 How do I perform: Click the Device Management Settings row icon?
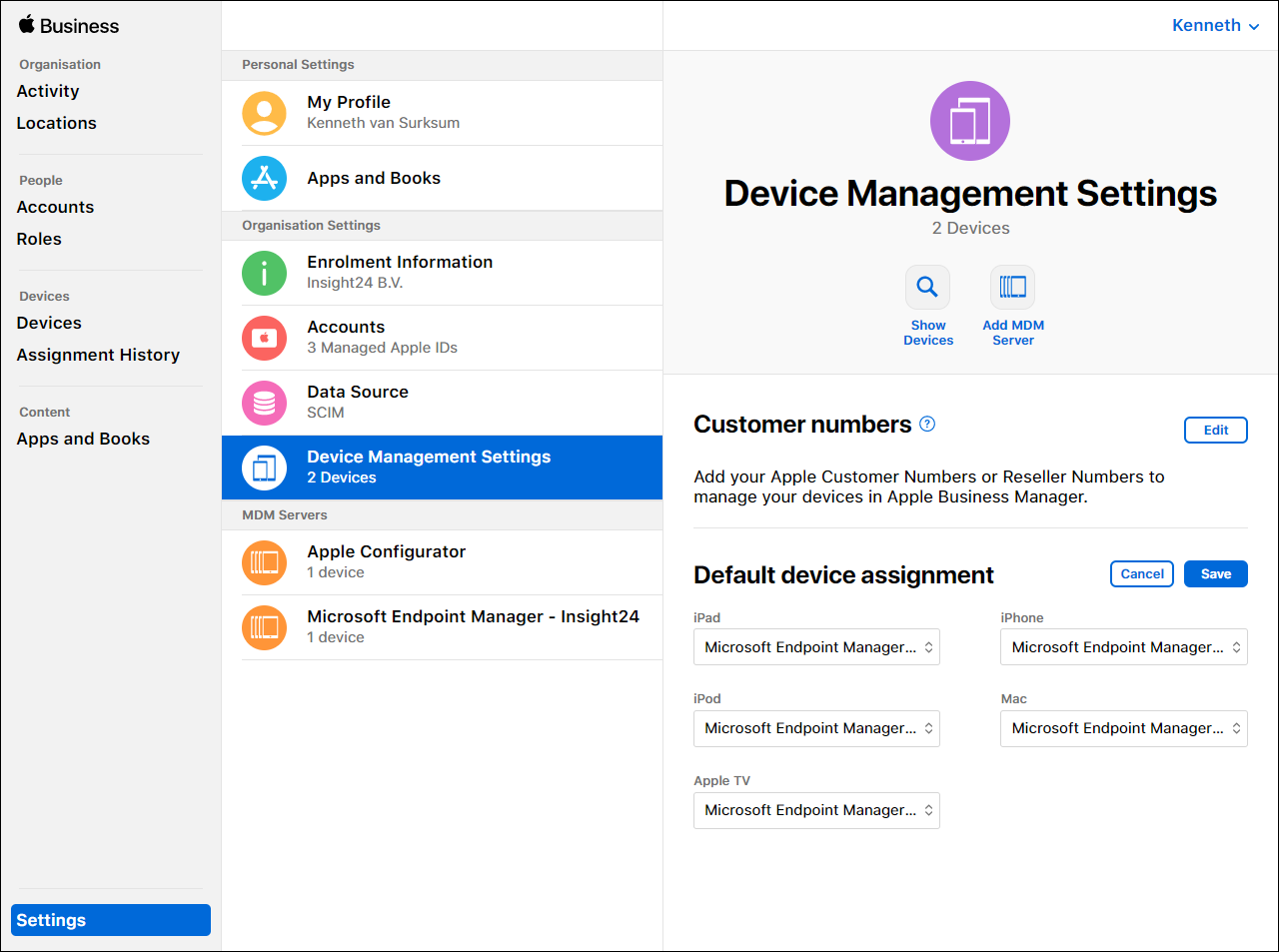pyautogui.click(x=264, y=468)
